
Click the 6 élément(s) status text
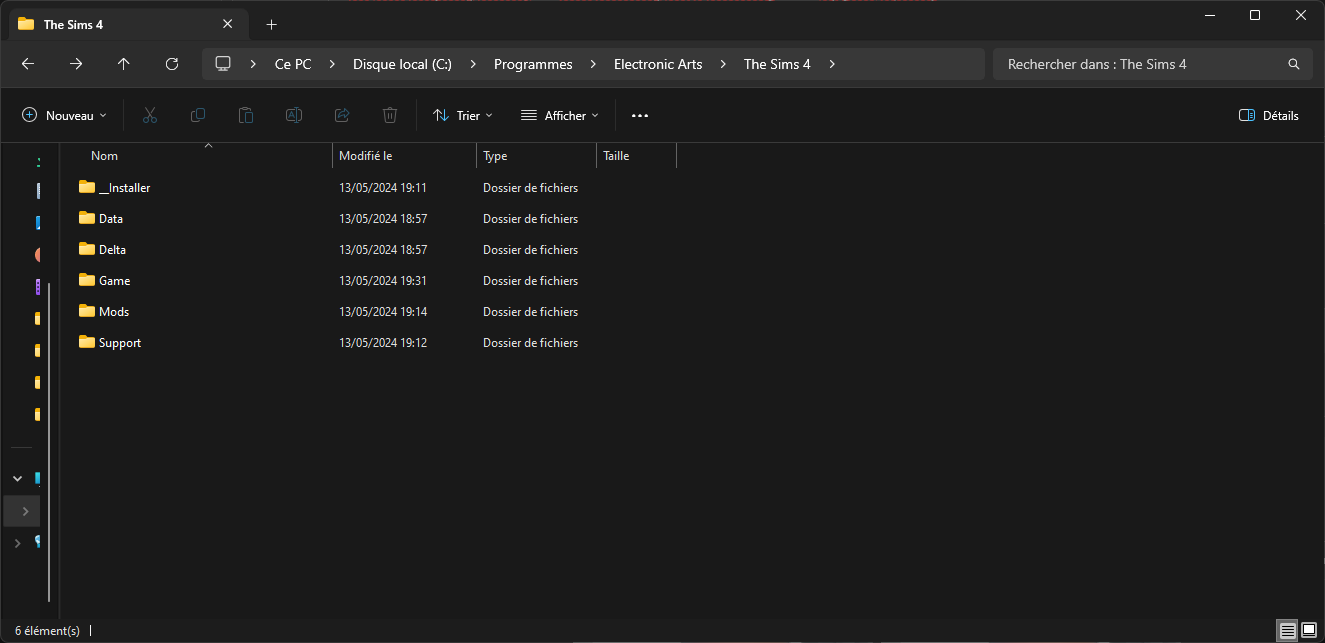pos(47,631)
